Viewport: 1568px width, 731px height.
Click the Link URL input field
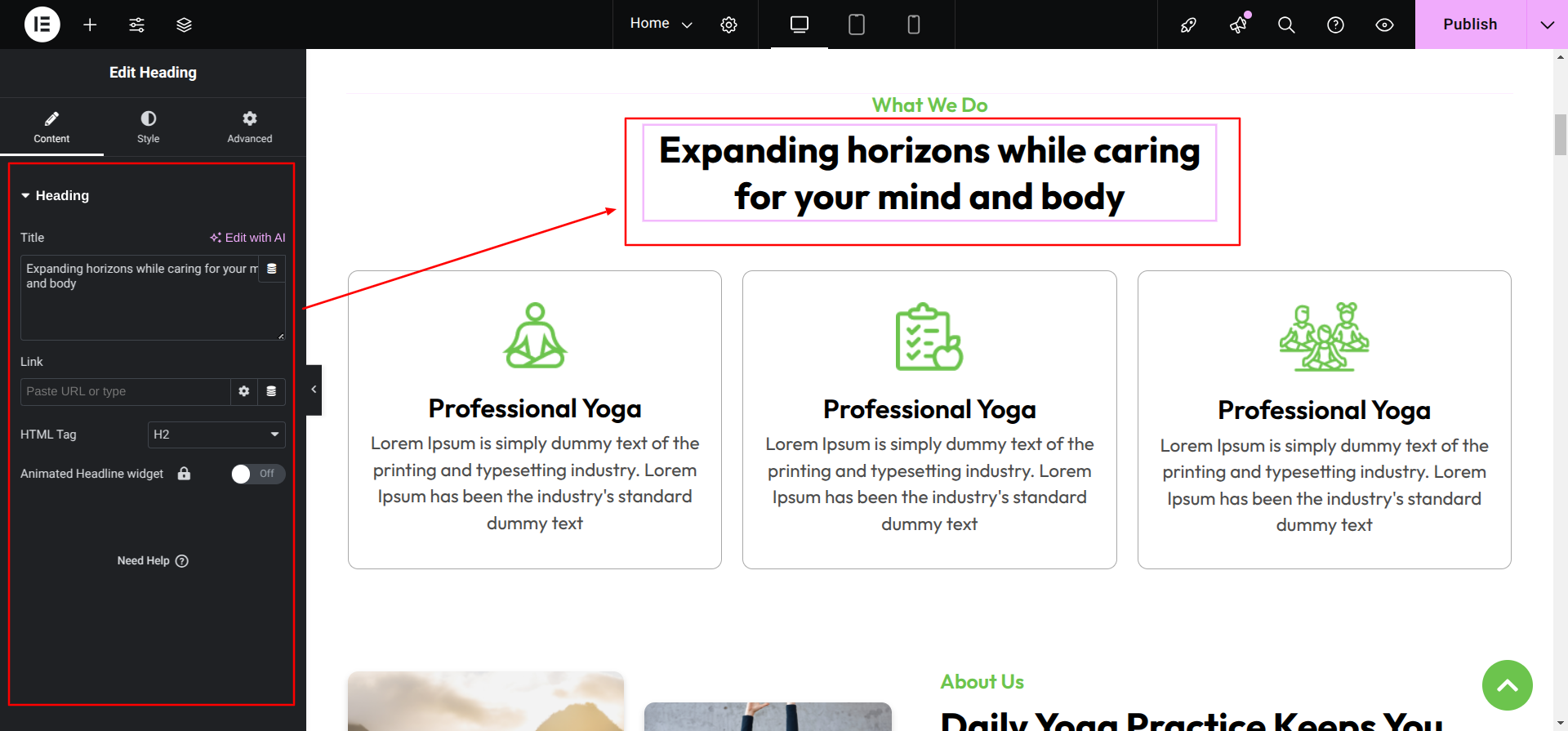(125, 391)
